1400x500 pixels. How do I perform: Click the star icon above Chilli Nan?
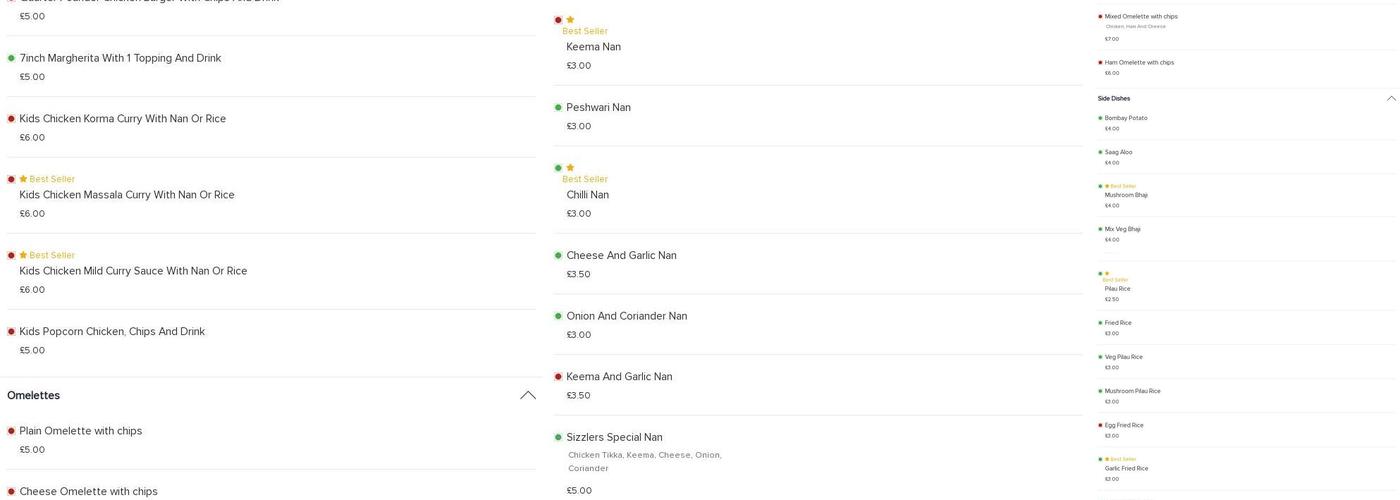point(570,168)
